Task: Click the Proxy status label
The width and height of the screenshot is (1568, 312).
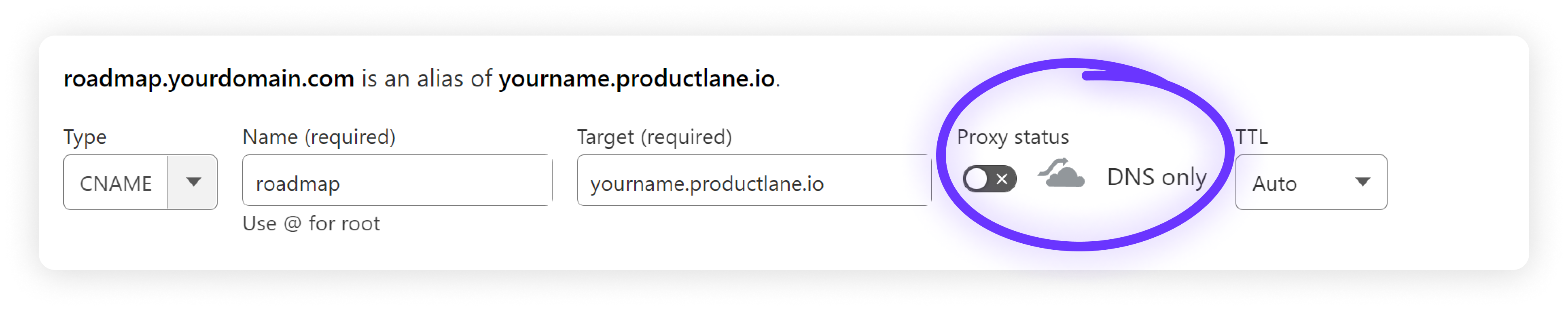Action: tap(1012, 137)
